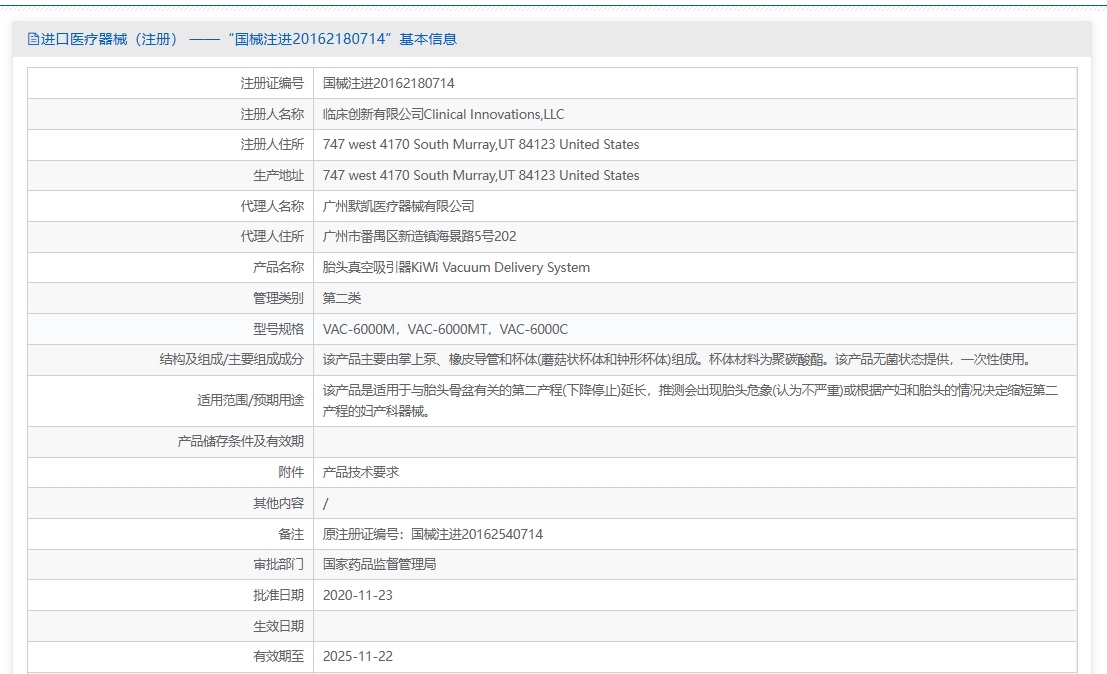Screen dimensions: 1107x674
Task: Select the intended use text starting 该产品是适用于
Action: (x=690, y=401)
